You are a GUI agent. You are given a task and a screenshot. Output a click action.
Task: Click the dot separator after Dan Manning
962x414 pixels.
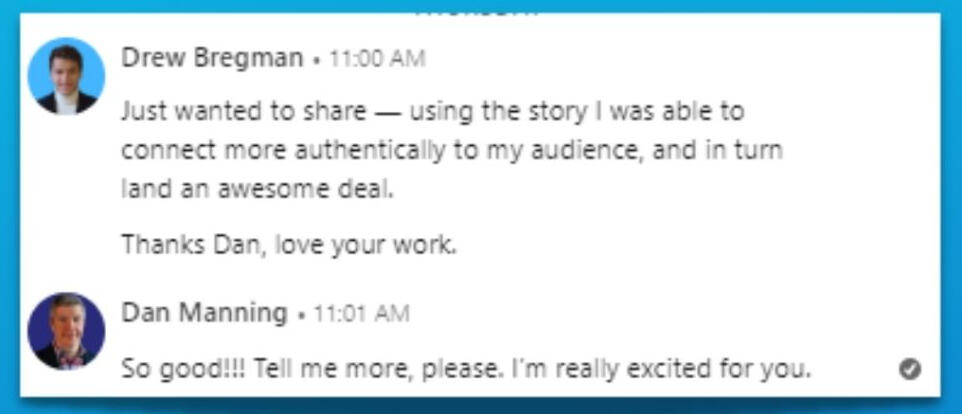[x=301, y=315]
